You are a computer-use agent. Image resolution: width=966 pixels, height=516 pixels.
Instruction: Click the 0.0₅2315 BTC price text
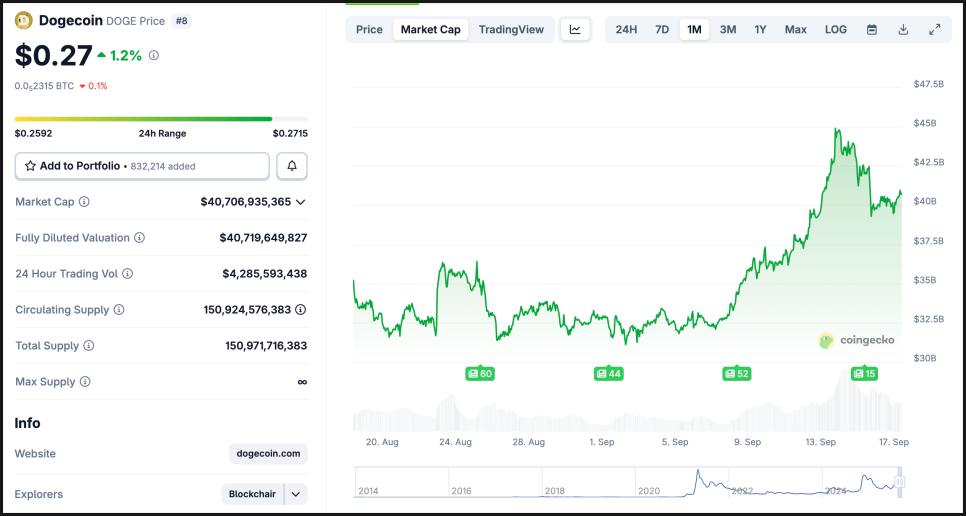click(44, 86)
